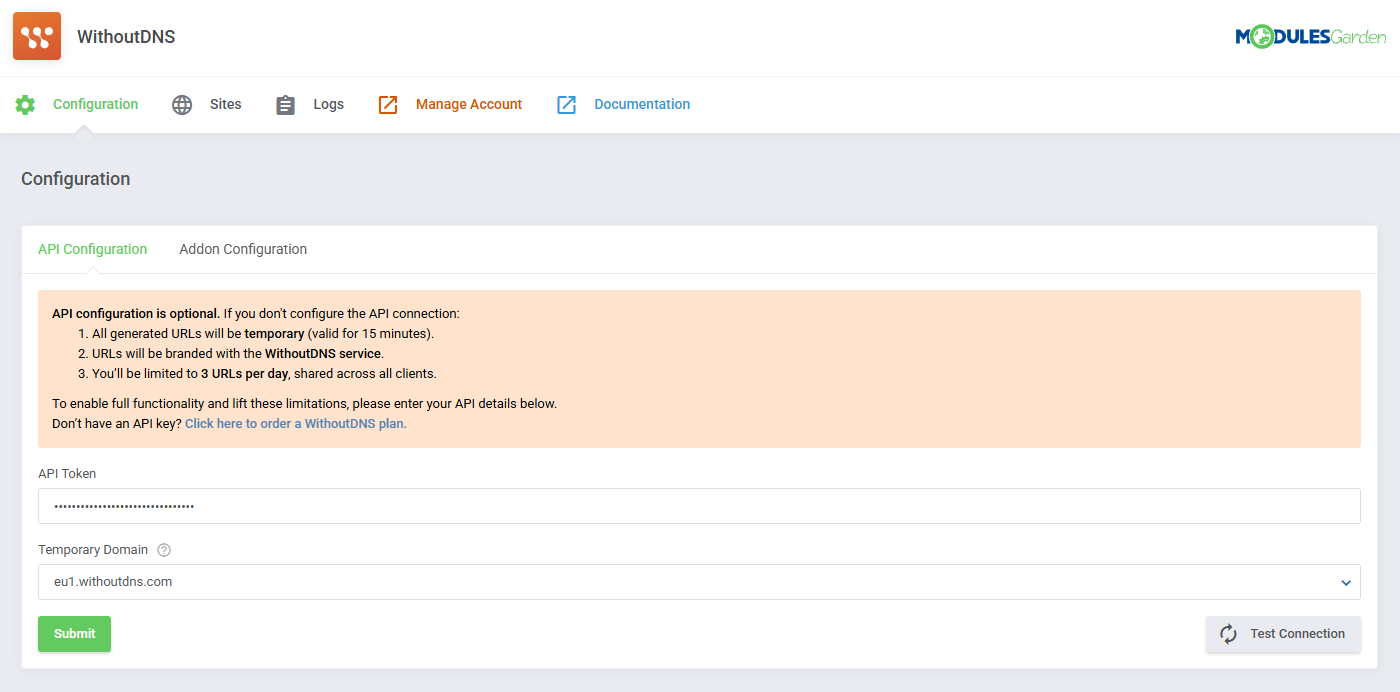
Task: Switch to the Addon Configuration tab
Action: click(x=243, y=249)
